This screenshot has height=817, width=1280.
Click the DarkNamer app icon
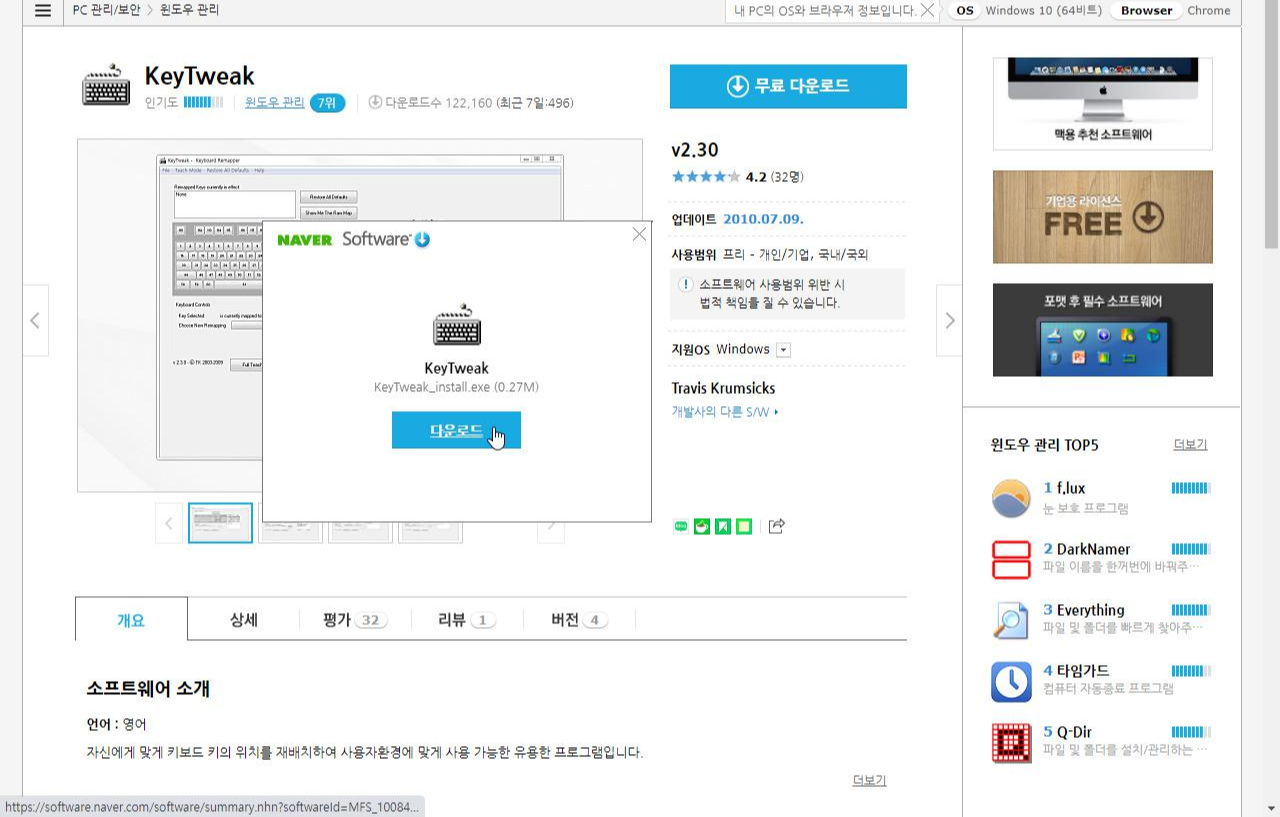1011,559
